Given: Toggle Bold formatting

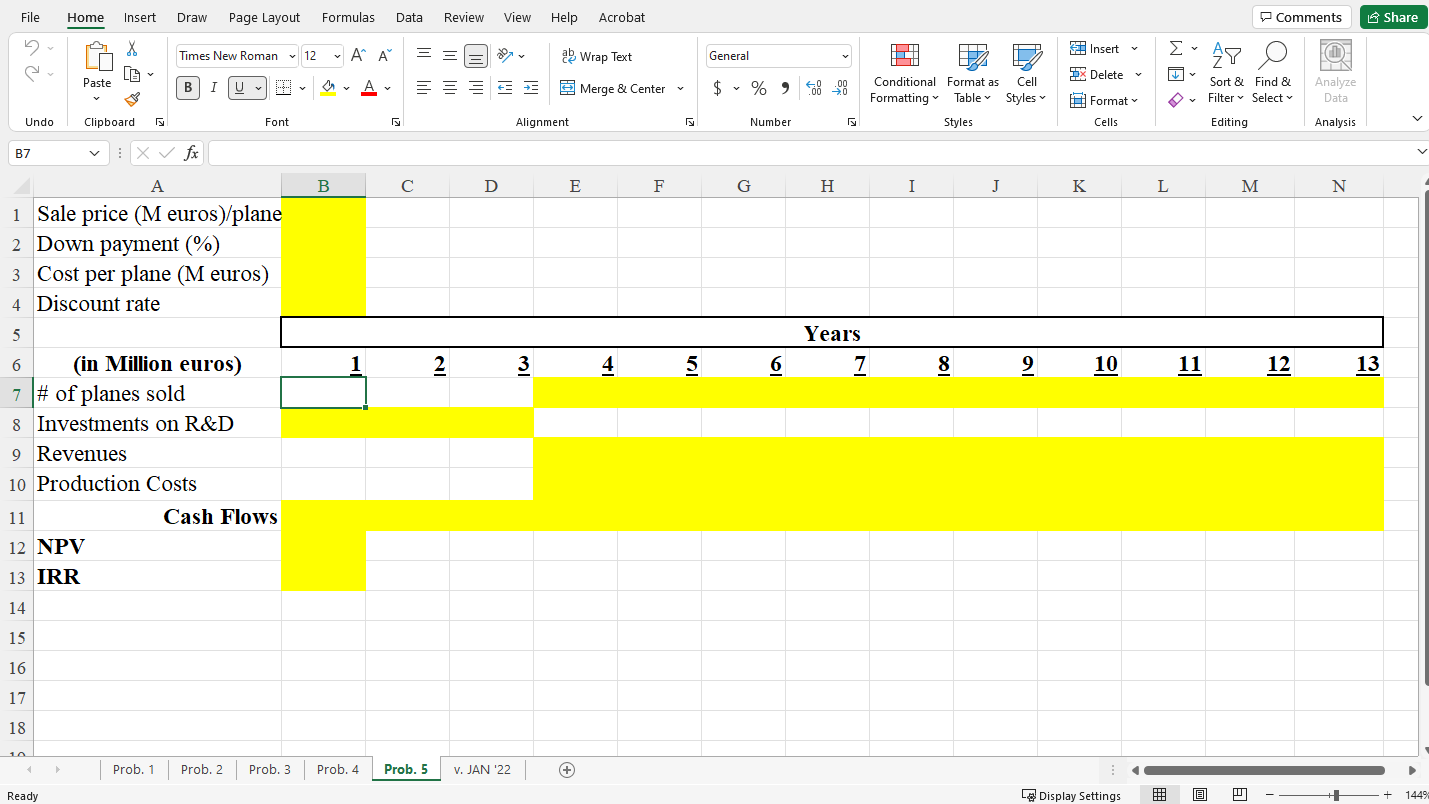Looking at the screenshot, I should pos(188,88).
